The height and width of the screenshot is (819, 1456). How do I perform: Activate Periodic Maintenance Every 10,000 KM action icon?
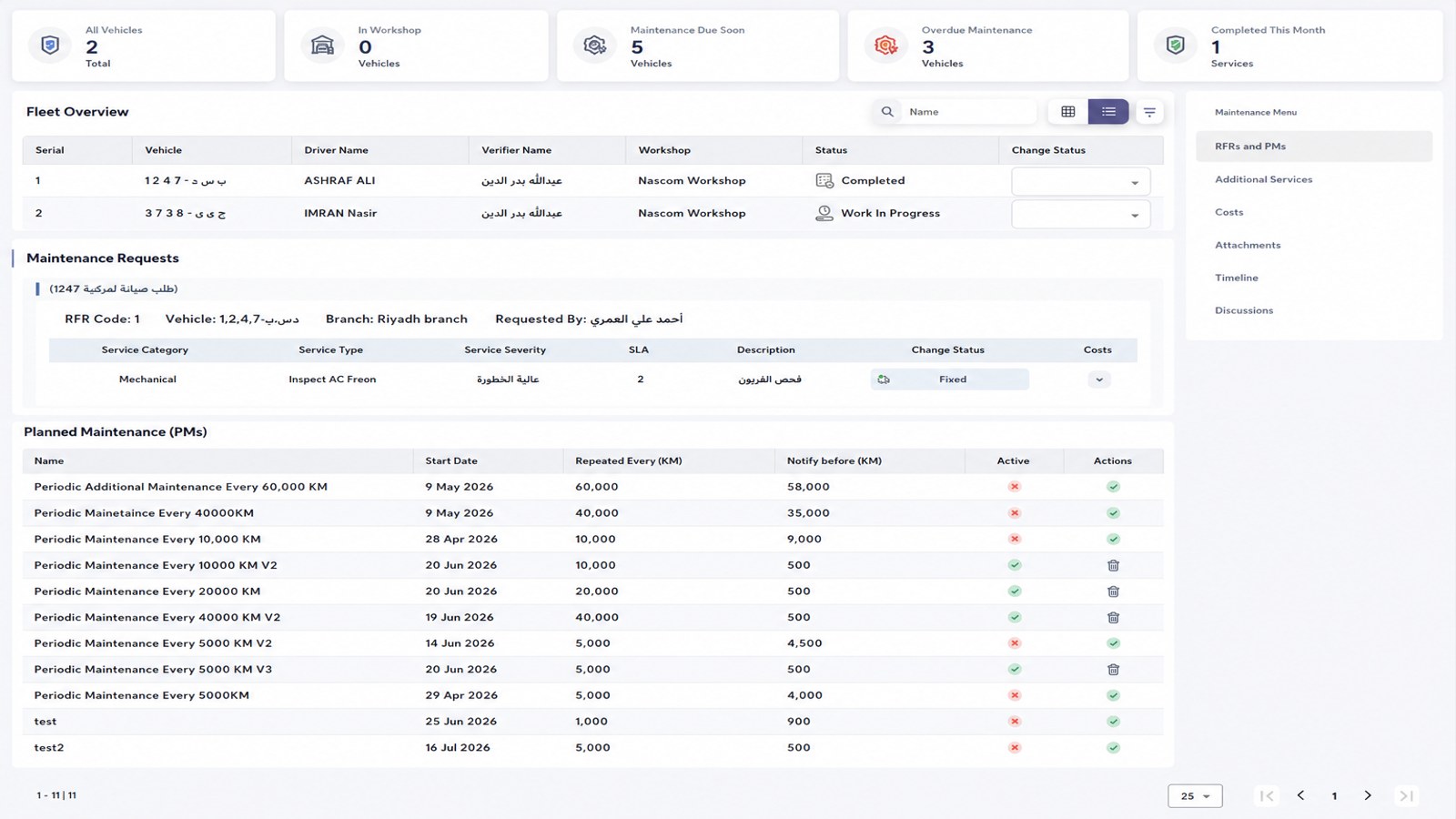click(x=1113, y=539)
